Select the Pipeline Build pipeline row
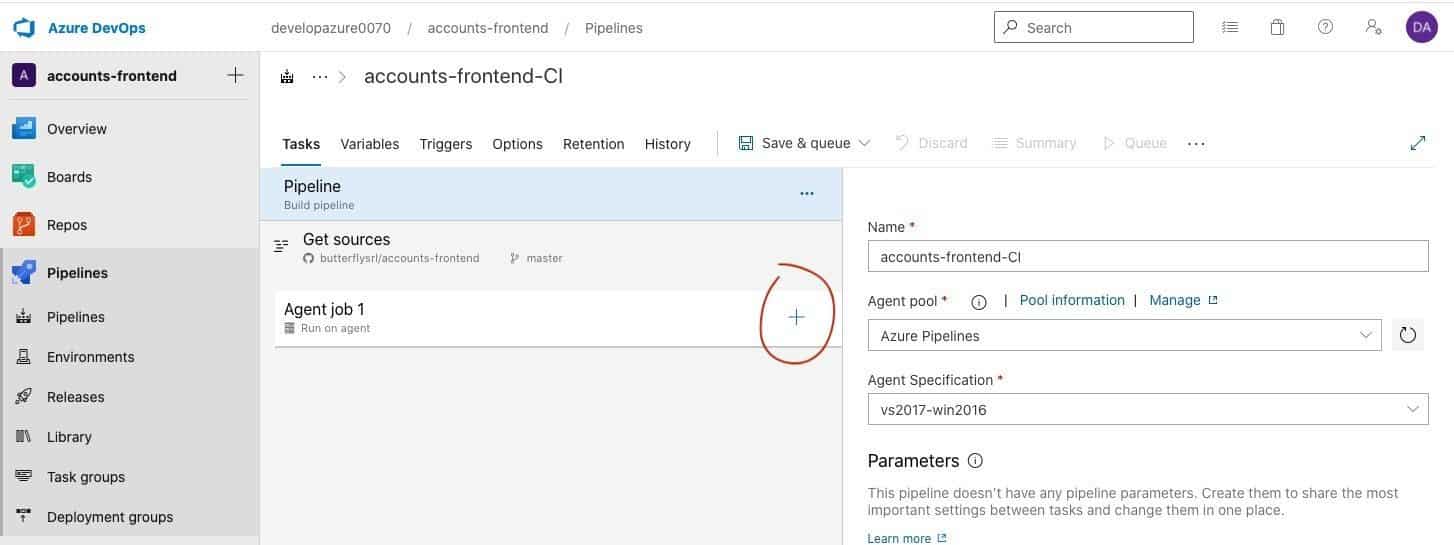 551,194
